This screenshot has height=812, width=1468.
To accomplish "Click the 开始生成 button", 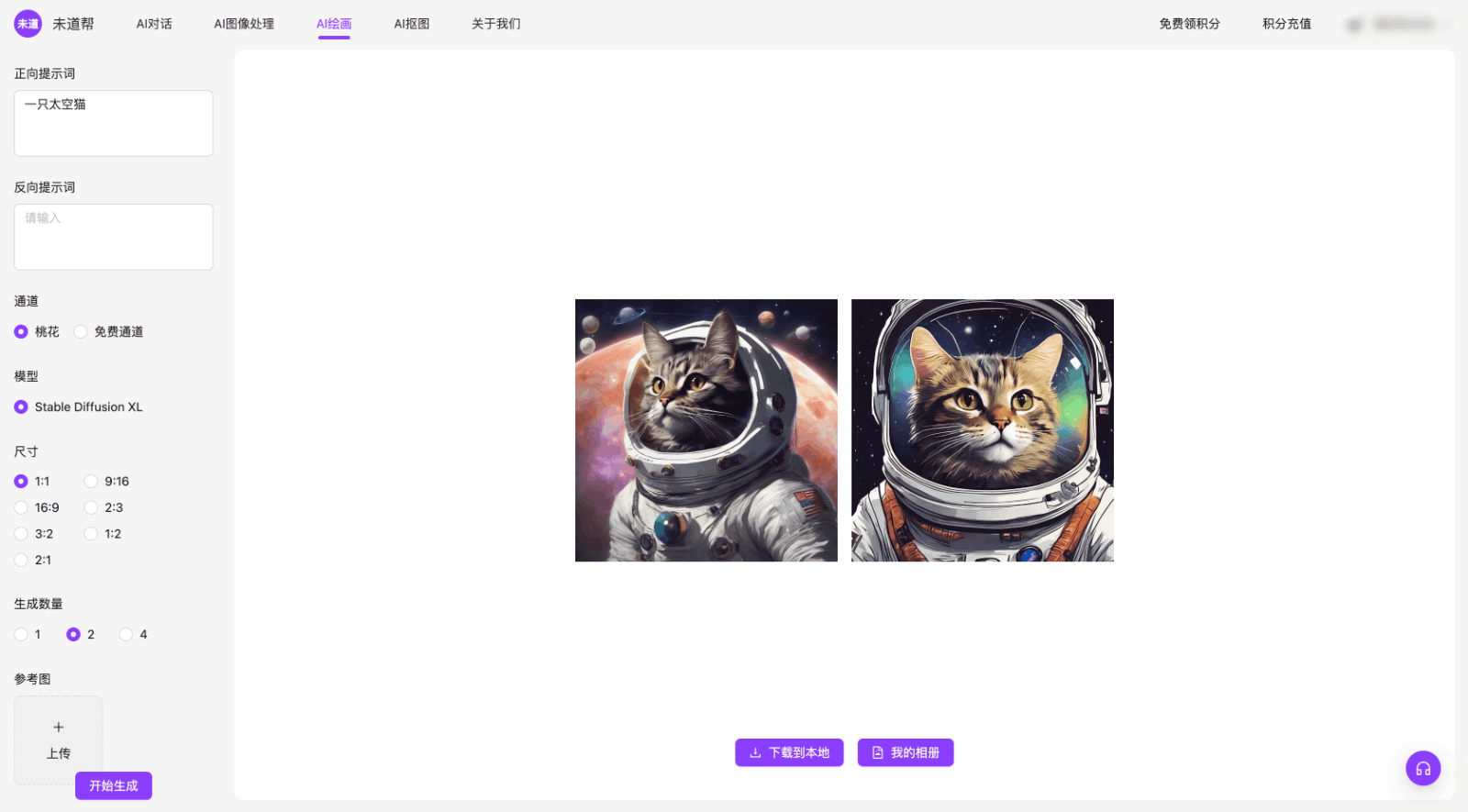I will point(114,785).
